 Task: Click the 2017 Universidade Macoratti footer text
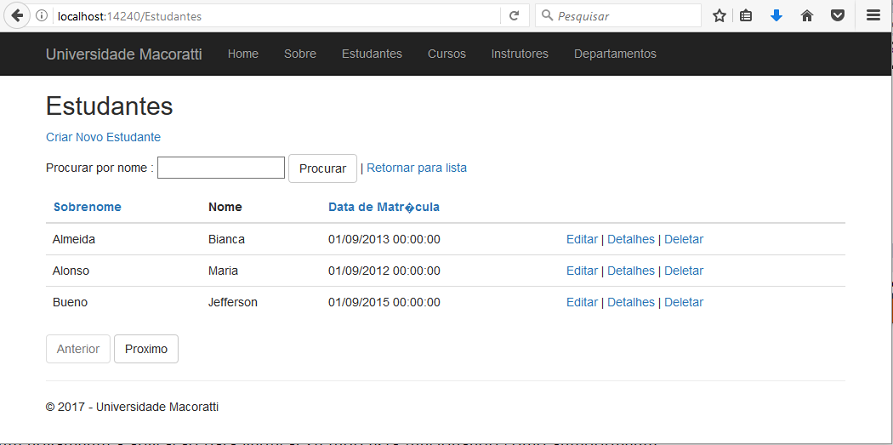coord(132,407)
